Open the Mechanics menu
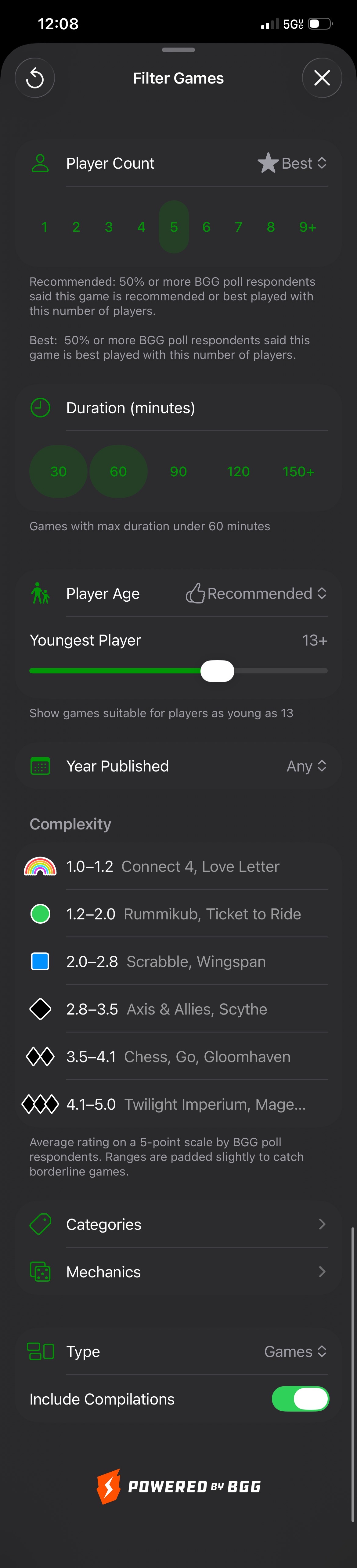 (x=179, y=1272)
